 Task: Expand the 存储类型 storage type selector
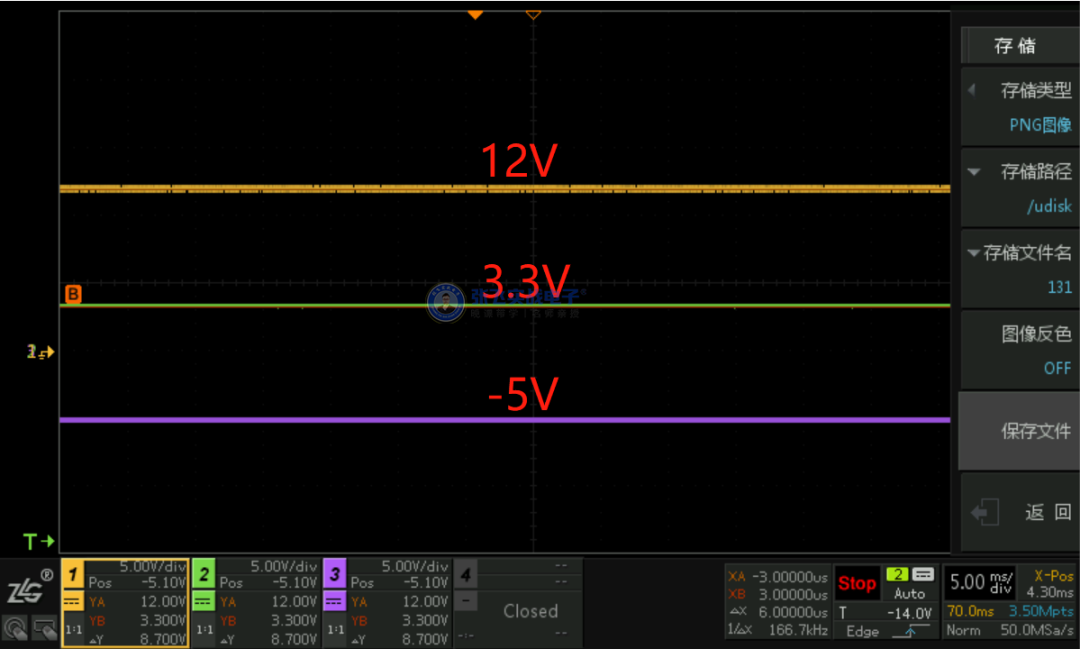click(x=1019, y=107)
